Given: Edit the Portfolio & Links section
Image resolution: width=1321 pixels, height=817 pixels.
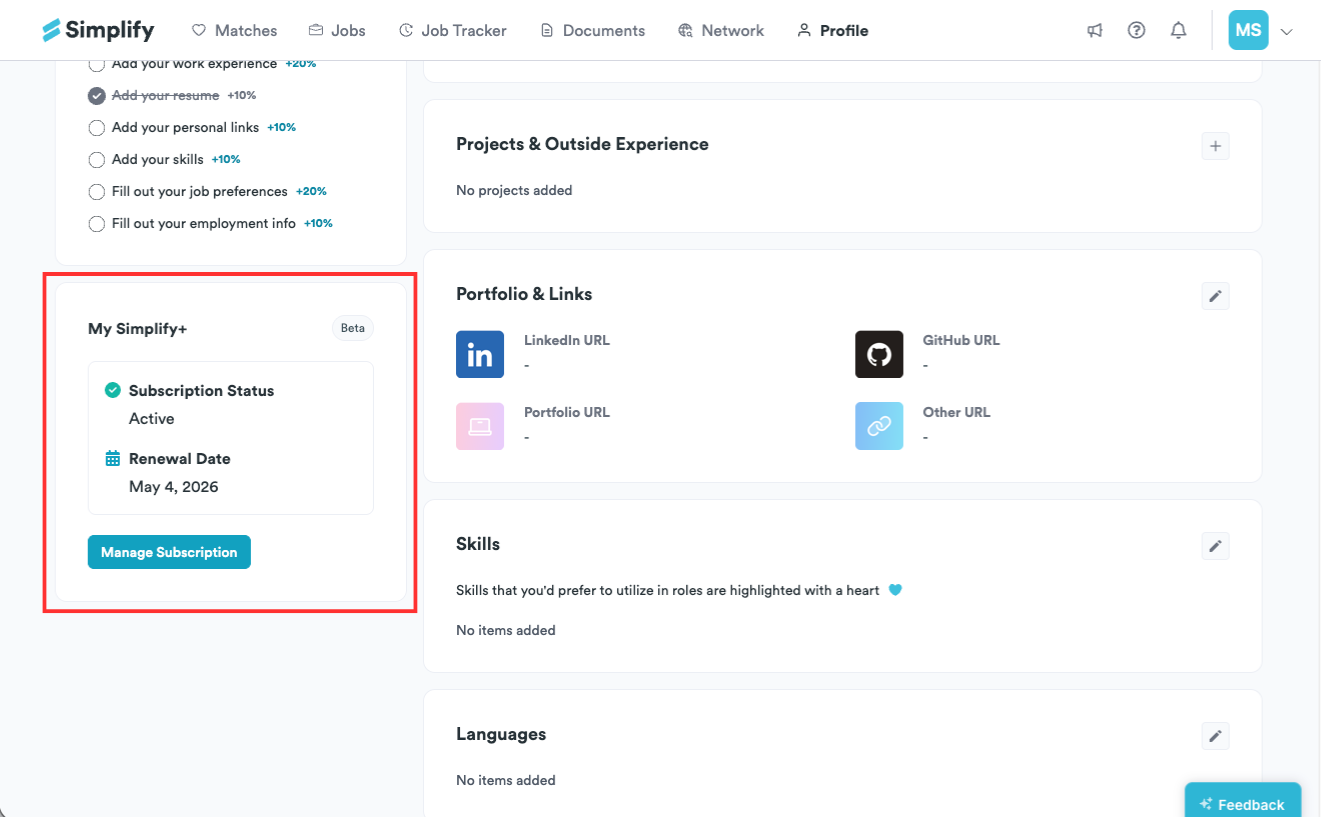Looking at the screenshot, I should coord(1215,296).
